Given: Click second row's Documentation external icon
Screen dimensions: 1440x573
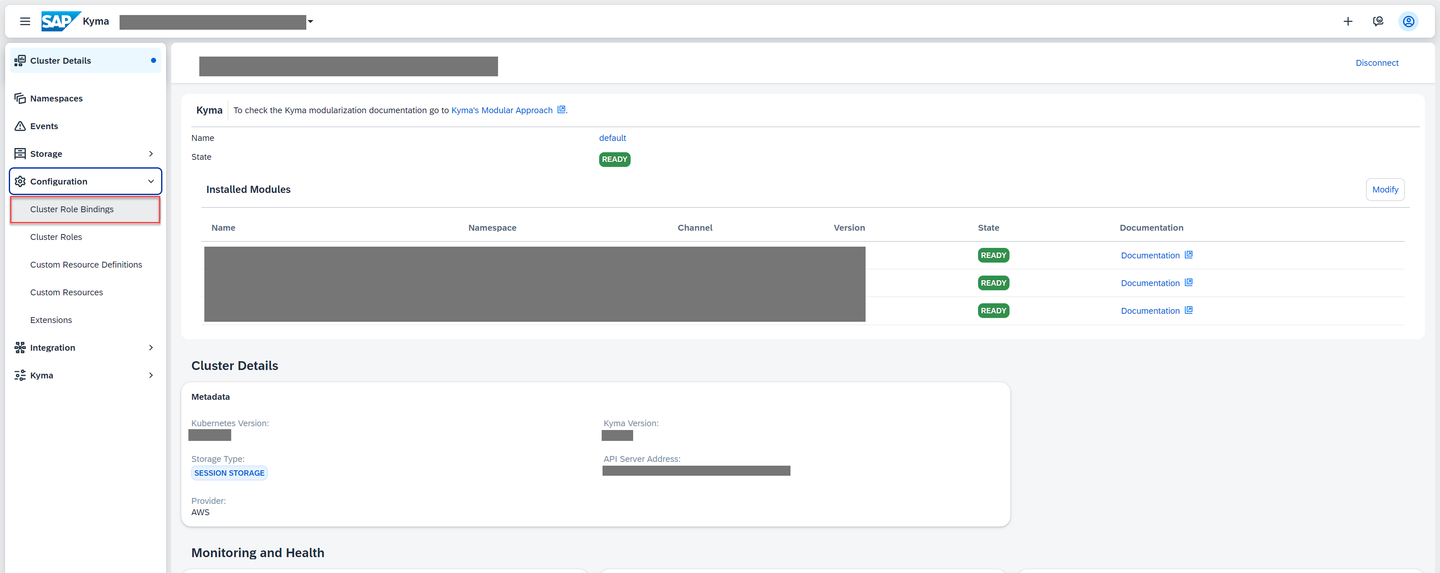Looking at the screenshot, I should pyautogui.click(x=1188, y=283).
